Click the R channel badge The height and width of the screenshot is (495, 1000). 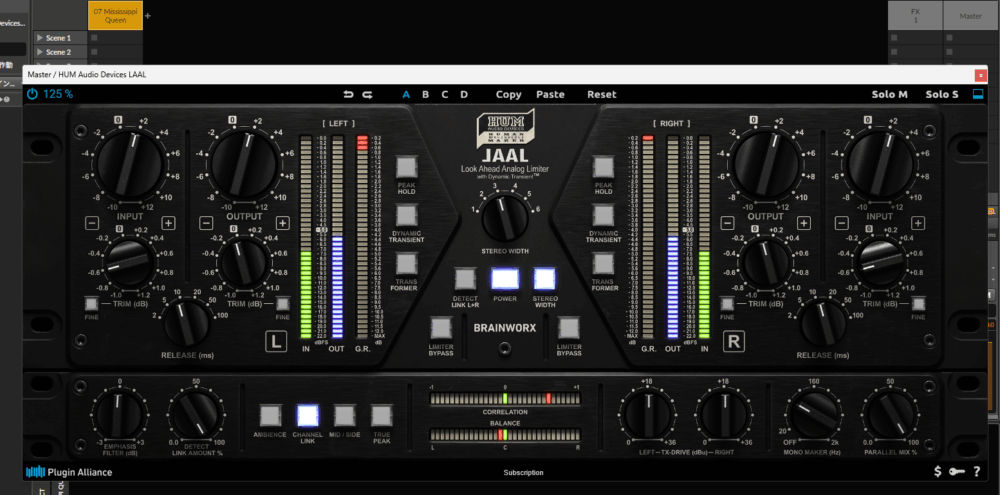tap(733, 342)
